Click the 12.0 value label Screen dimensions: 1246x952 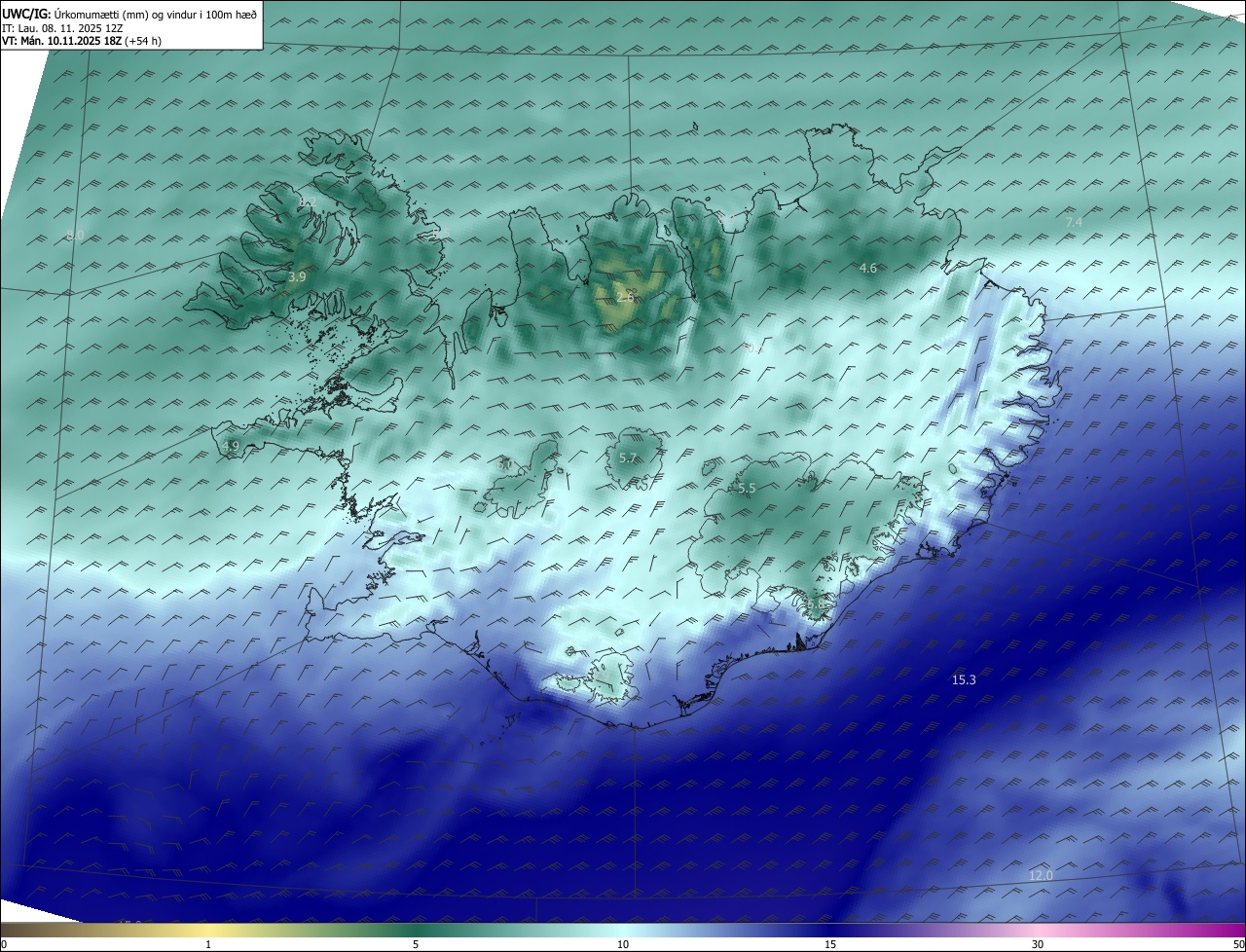click(x=1041, y=876)
